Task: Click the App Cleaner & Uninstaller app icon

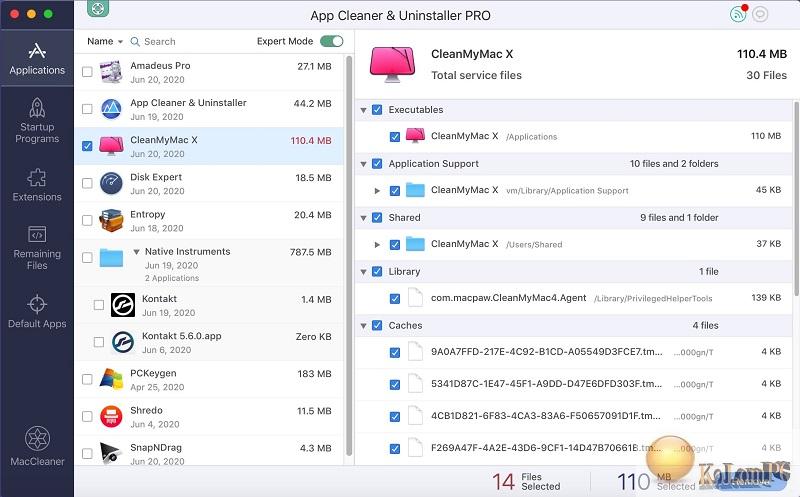Action: [111, 109]
